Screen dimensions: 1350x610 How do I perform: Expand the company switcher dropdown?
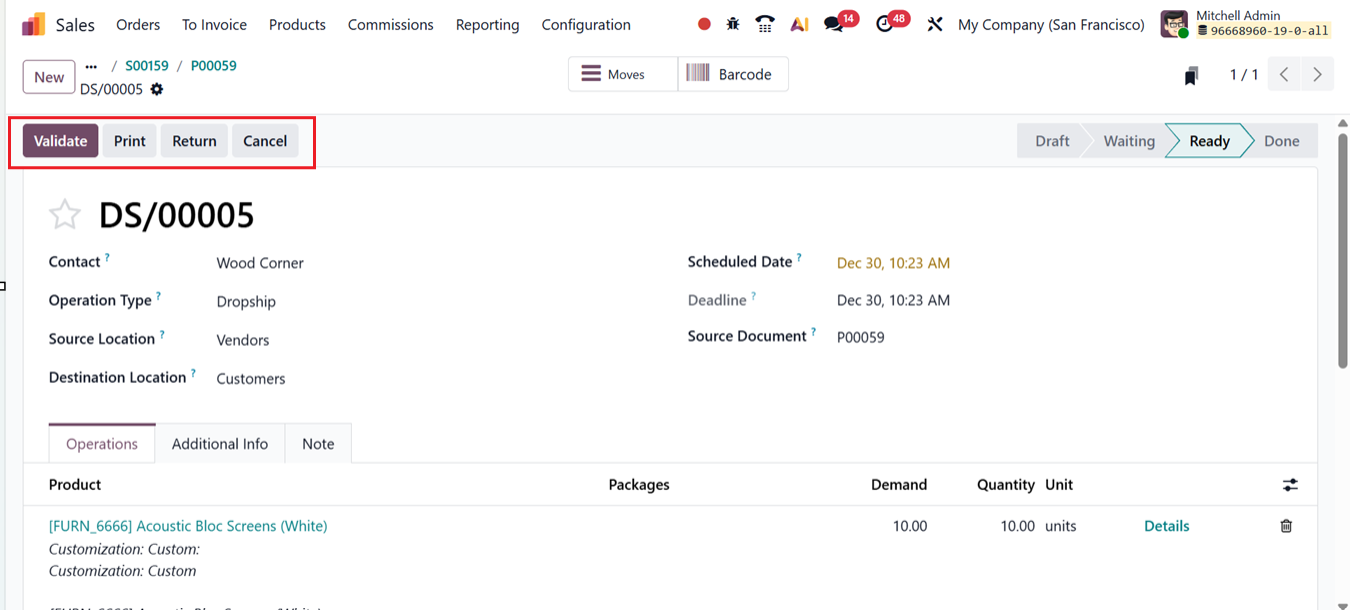coord(1051,24)
